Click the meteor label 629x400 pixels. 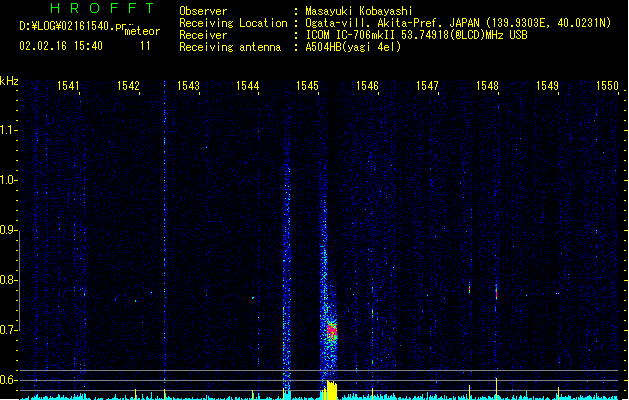pyautogui.click(x=142, y=31)
